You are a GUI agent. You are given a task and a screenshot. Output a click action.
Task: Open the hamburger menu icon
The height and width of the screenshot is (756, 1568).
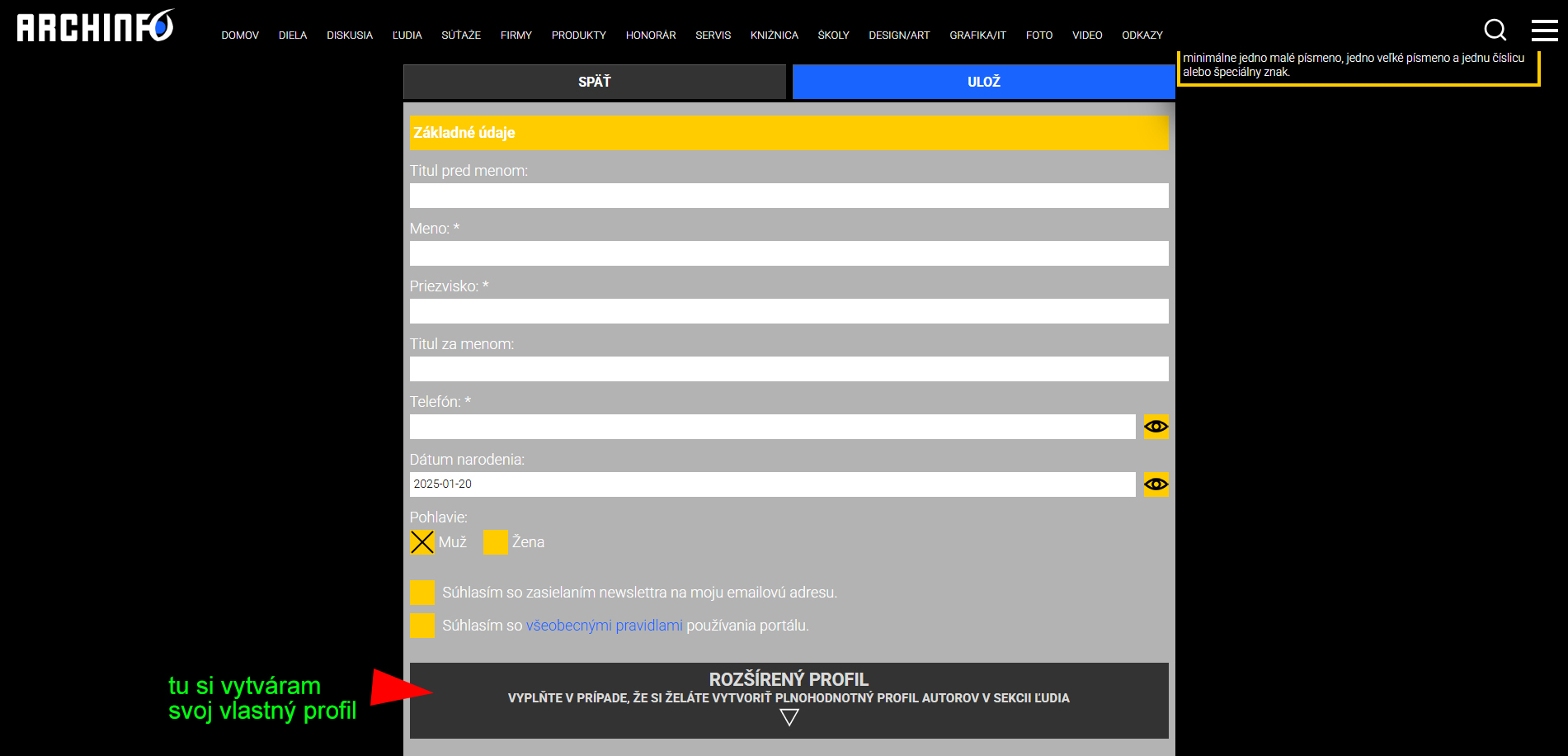[1544, 31]
